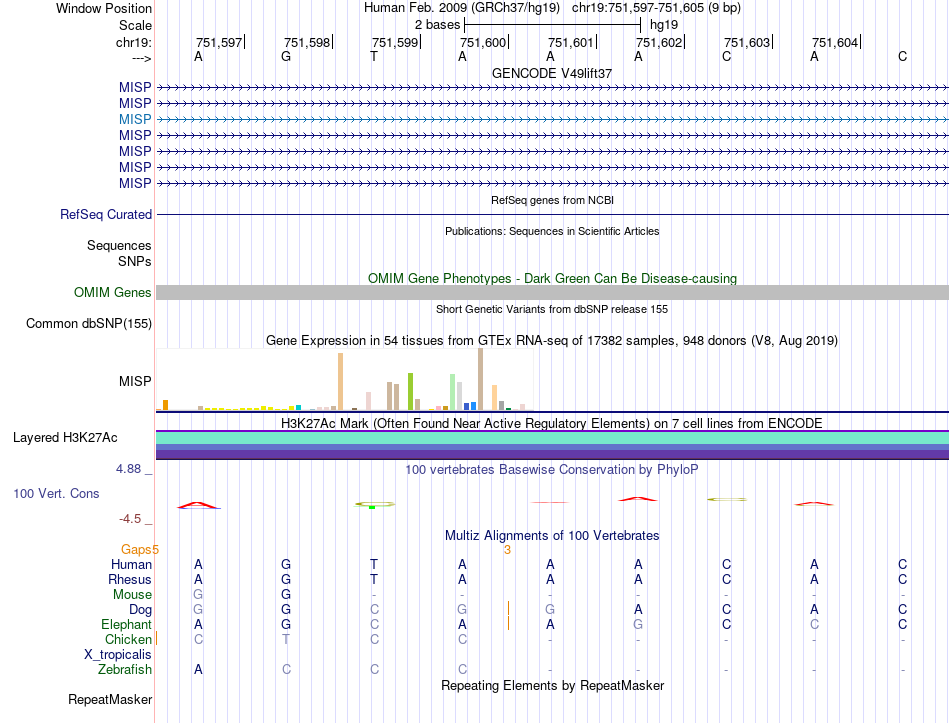Open the H3K27Ac Mark ENCODE track title
950x723 pixels.
pos(552,423)
